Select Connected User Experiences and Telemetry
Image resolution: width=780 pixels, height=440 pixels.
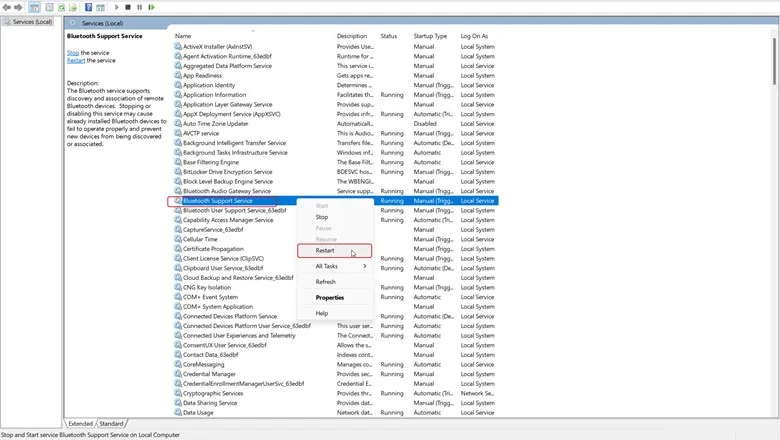(335, 336)
